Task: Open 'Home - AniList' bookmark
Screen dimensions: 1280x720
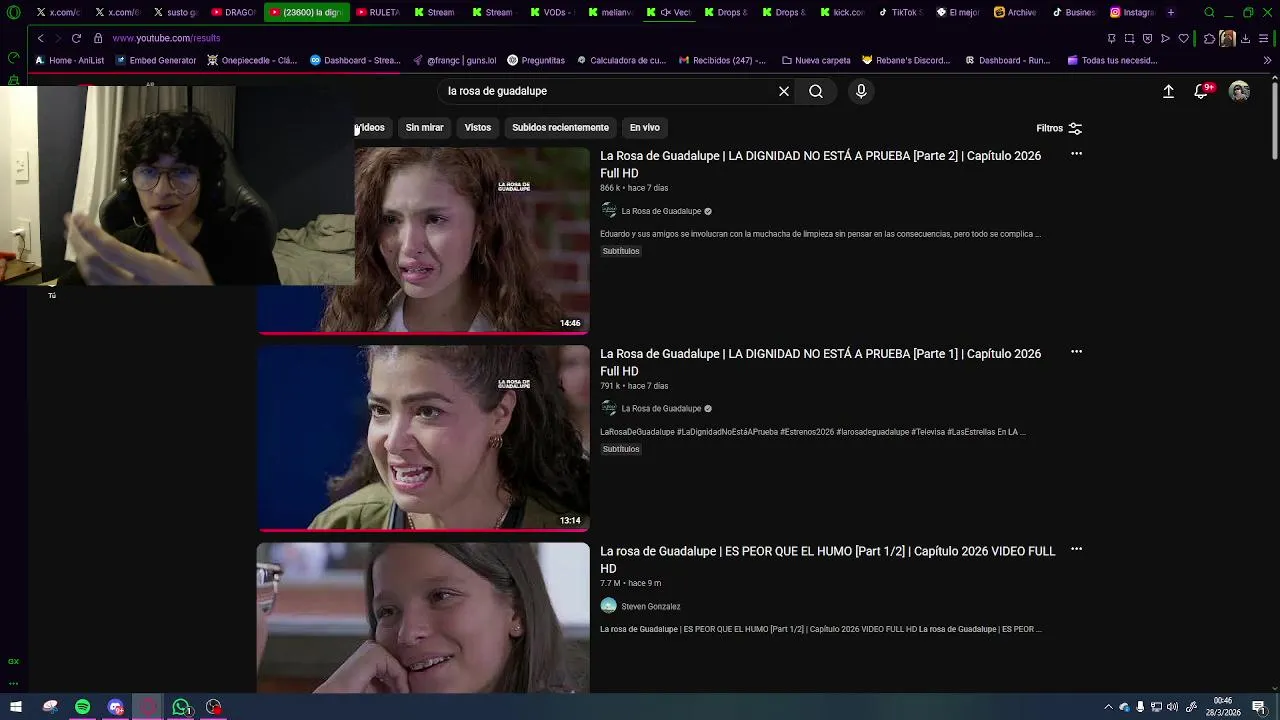Action: point(69,60)
